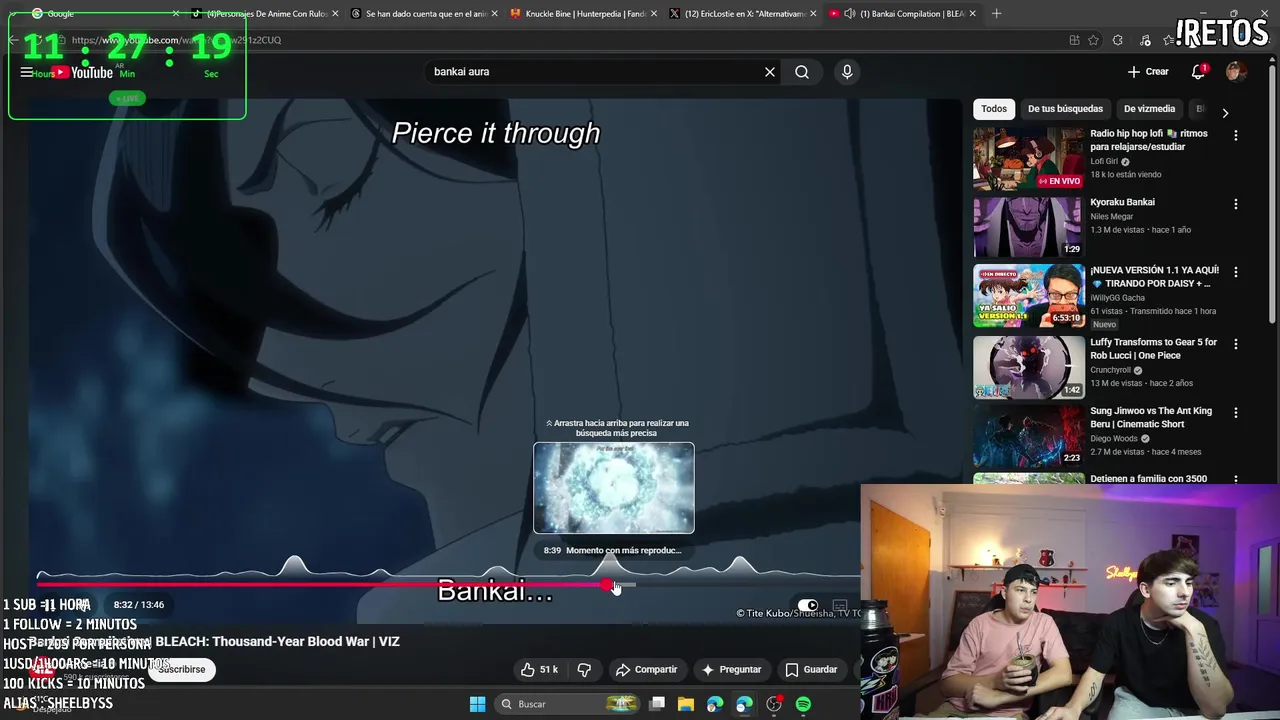
Task: Open the Sung Jinwoo vs Ant King thumbnail
Action: click(1028, 435)
